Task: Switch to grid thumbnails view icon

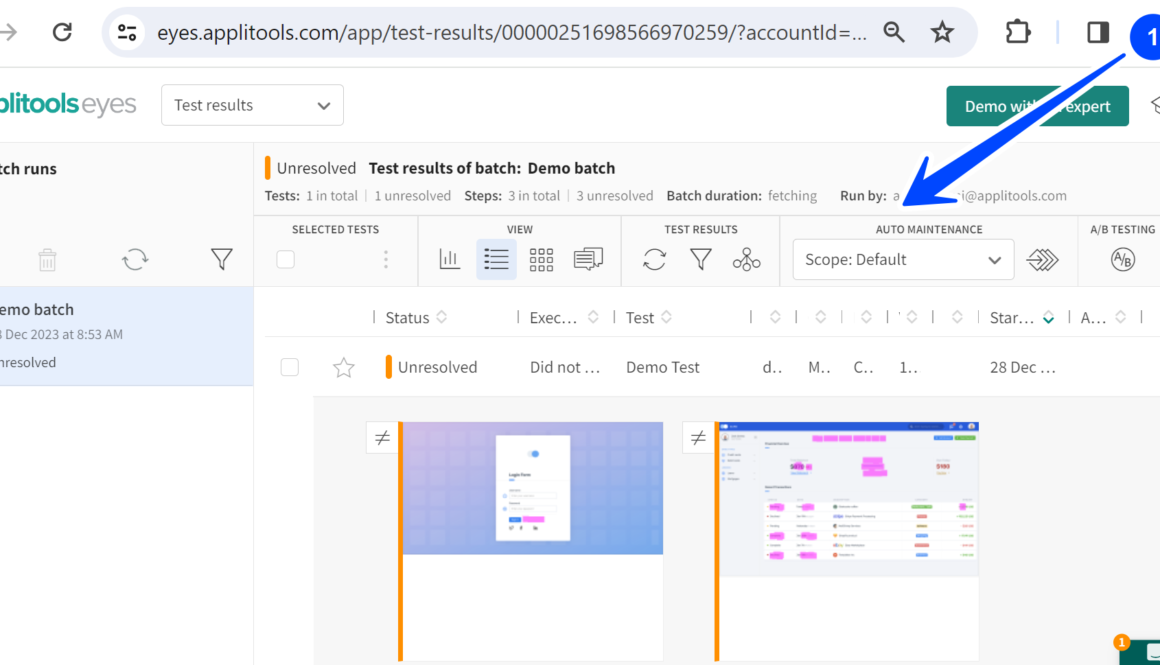Action: [x=541, y=260]
